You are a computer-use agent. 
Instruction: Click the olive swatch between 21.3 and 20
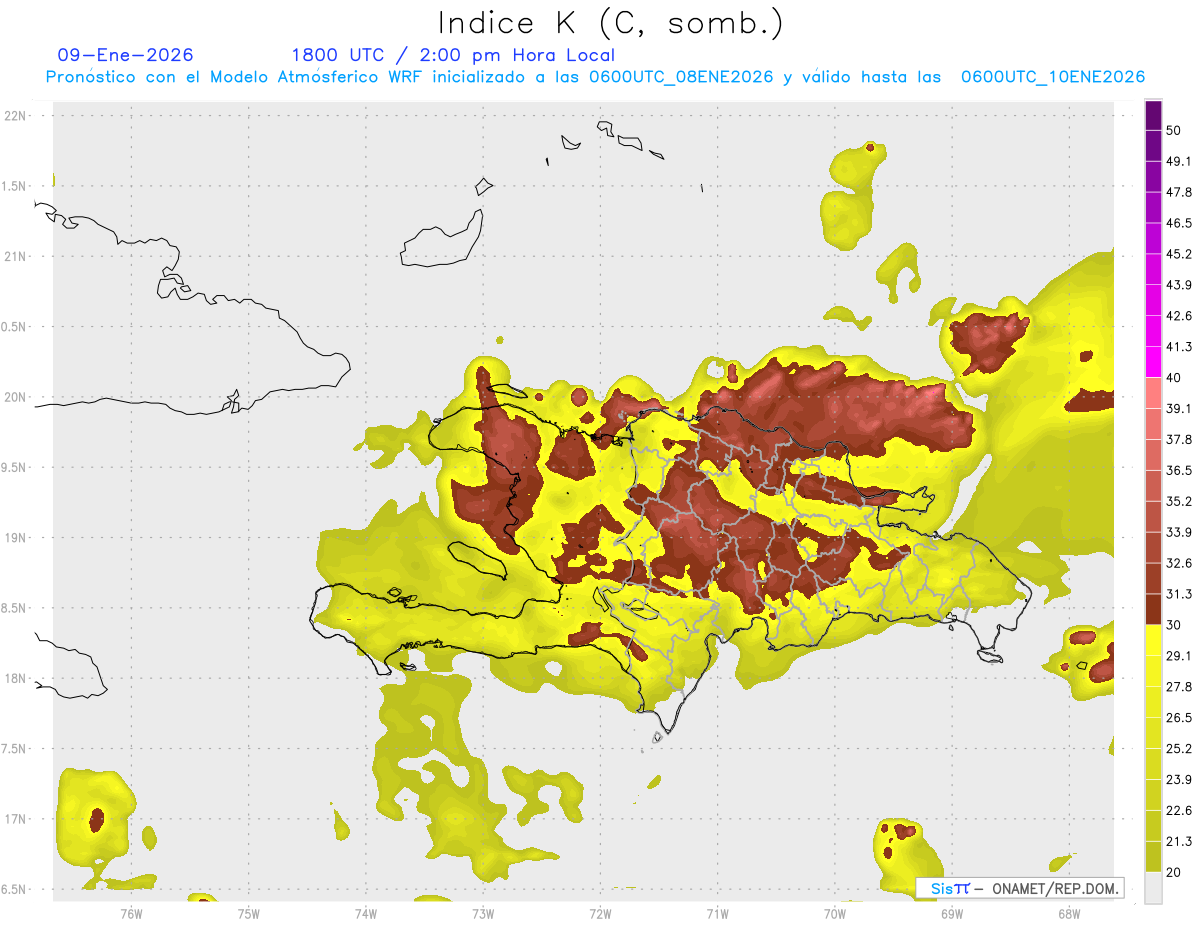1153,856
